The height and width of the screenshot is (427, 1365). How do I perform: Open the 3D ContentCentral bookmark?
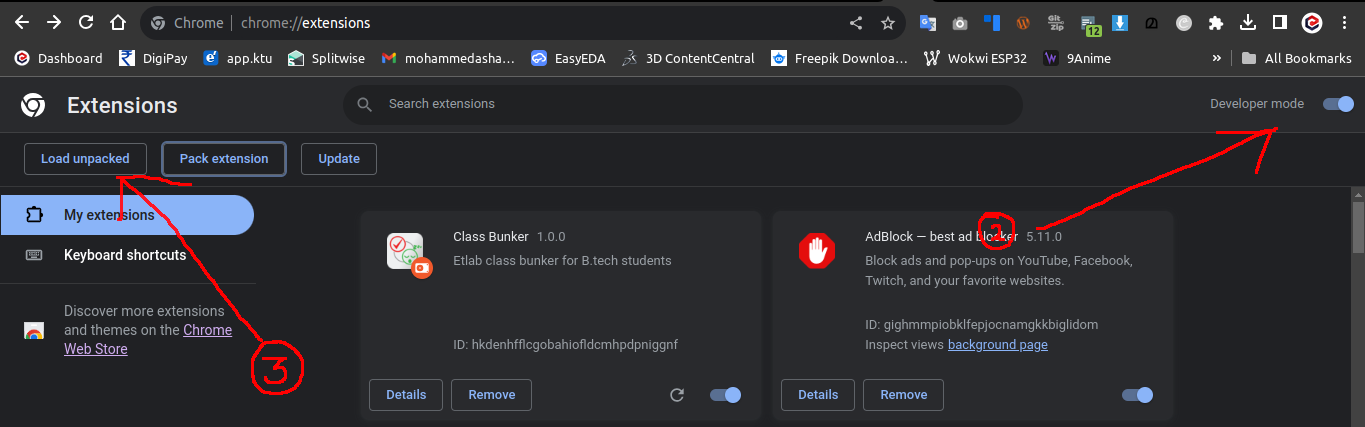[688, 58]
